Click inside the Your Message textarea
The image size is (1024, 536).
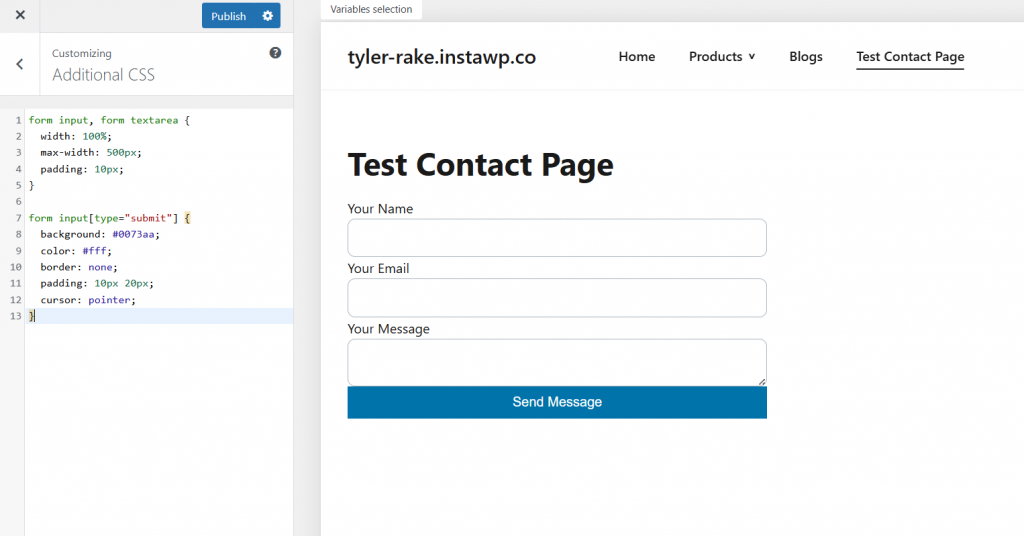556,361
